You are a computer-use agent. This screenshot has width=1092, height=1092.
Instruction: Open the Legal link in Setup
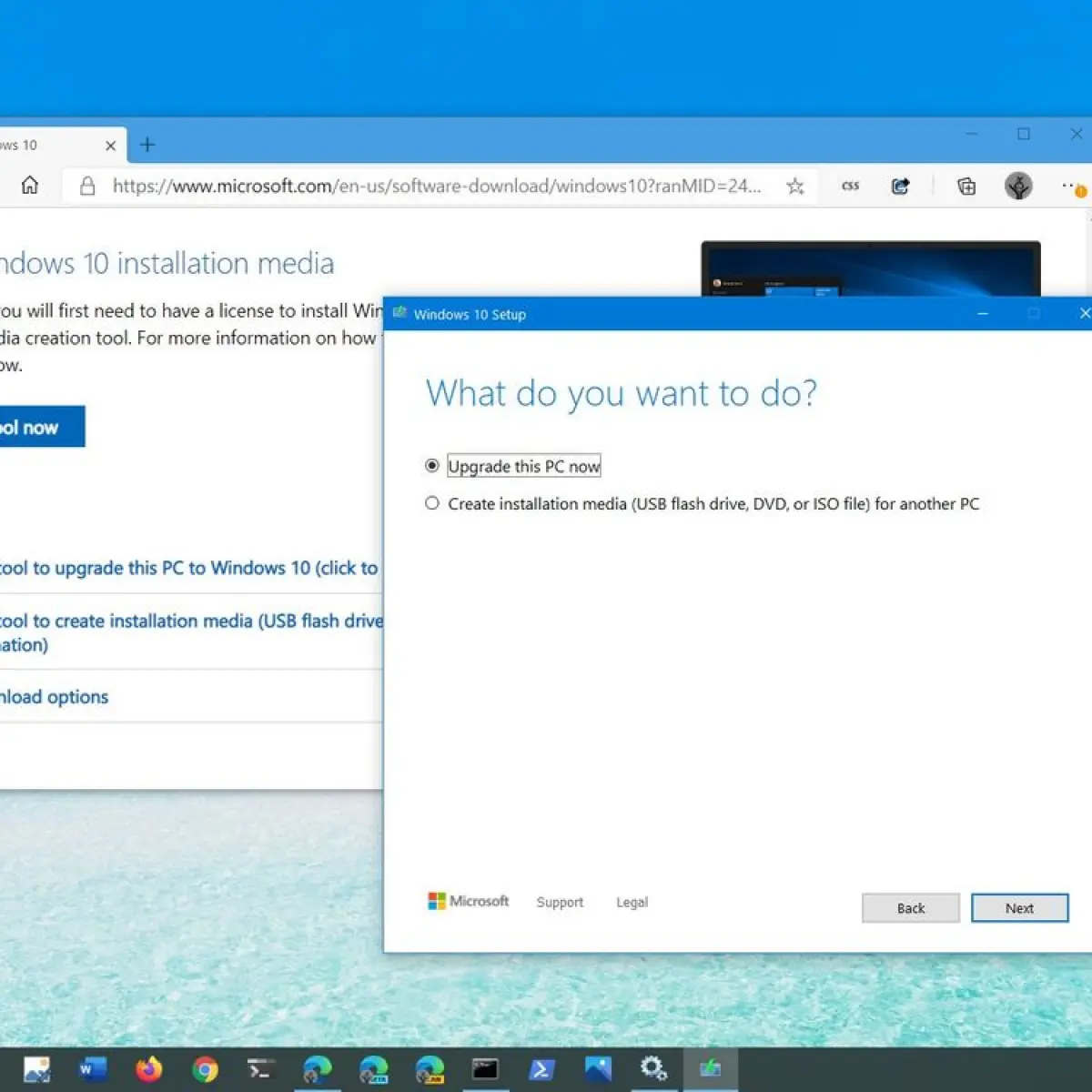(632, 902)
